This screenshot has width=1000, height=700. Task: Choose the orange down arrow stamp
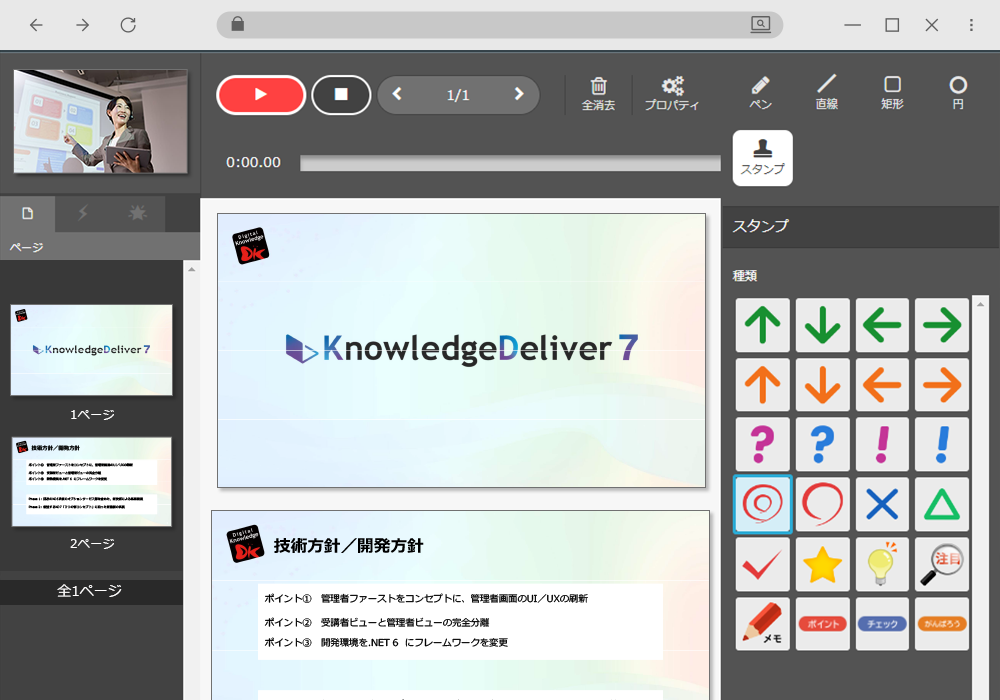click(823, 384)
